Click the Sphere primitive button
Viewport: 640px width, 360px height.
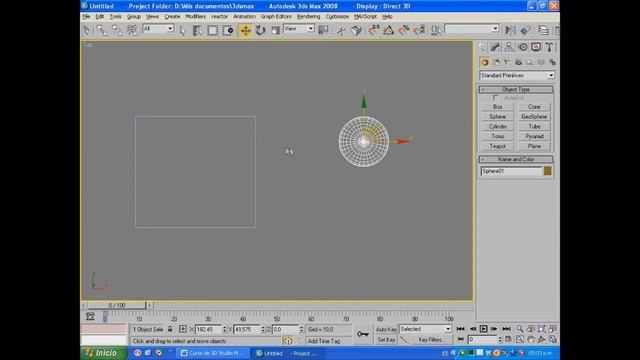click(x=498, y=117)
